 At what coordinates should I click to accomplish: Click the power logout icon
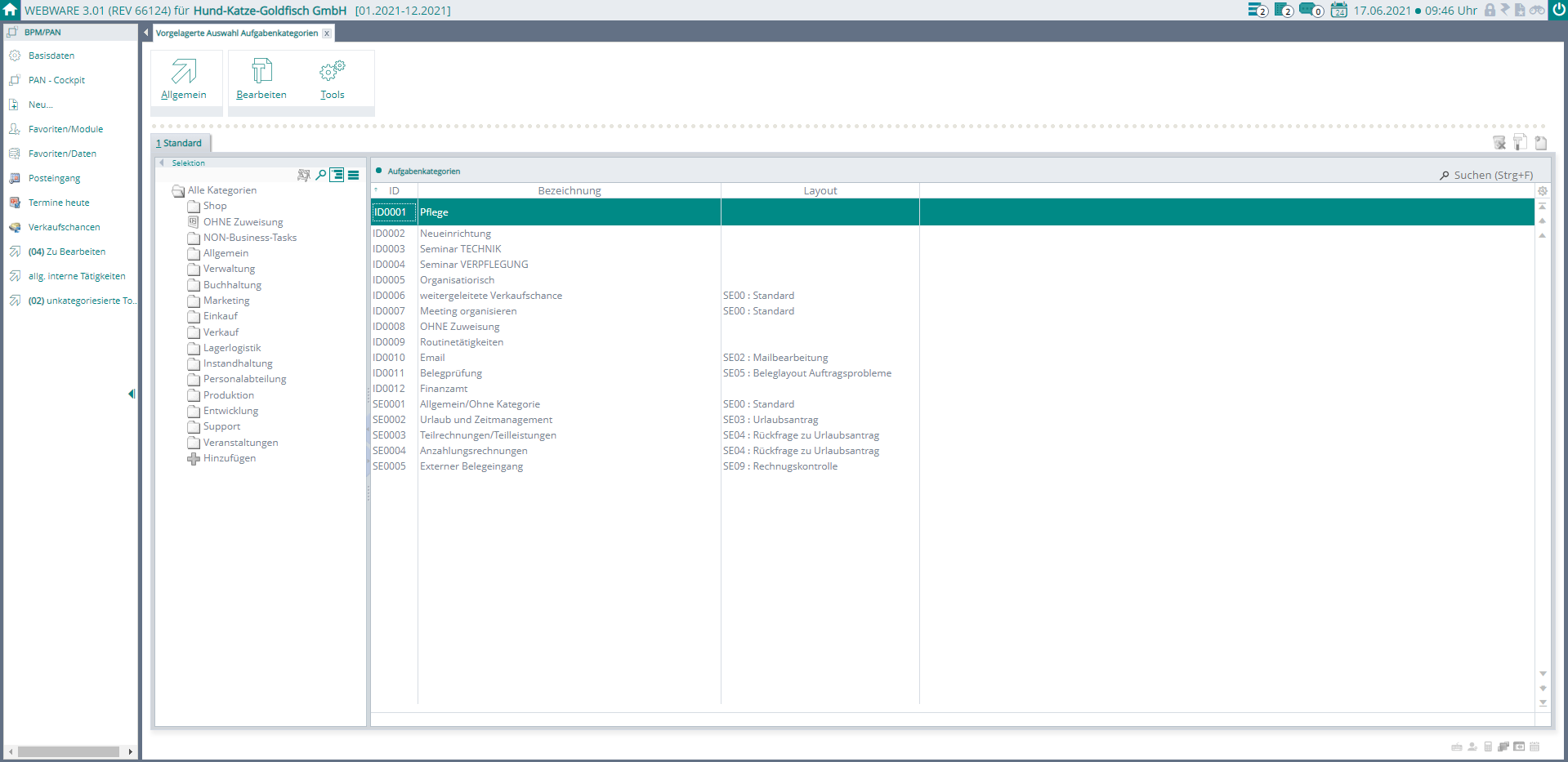1558,10
